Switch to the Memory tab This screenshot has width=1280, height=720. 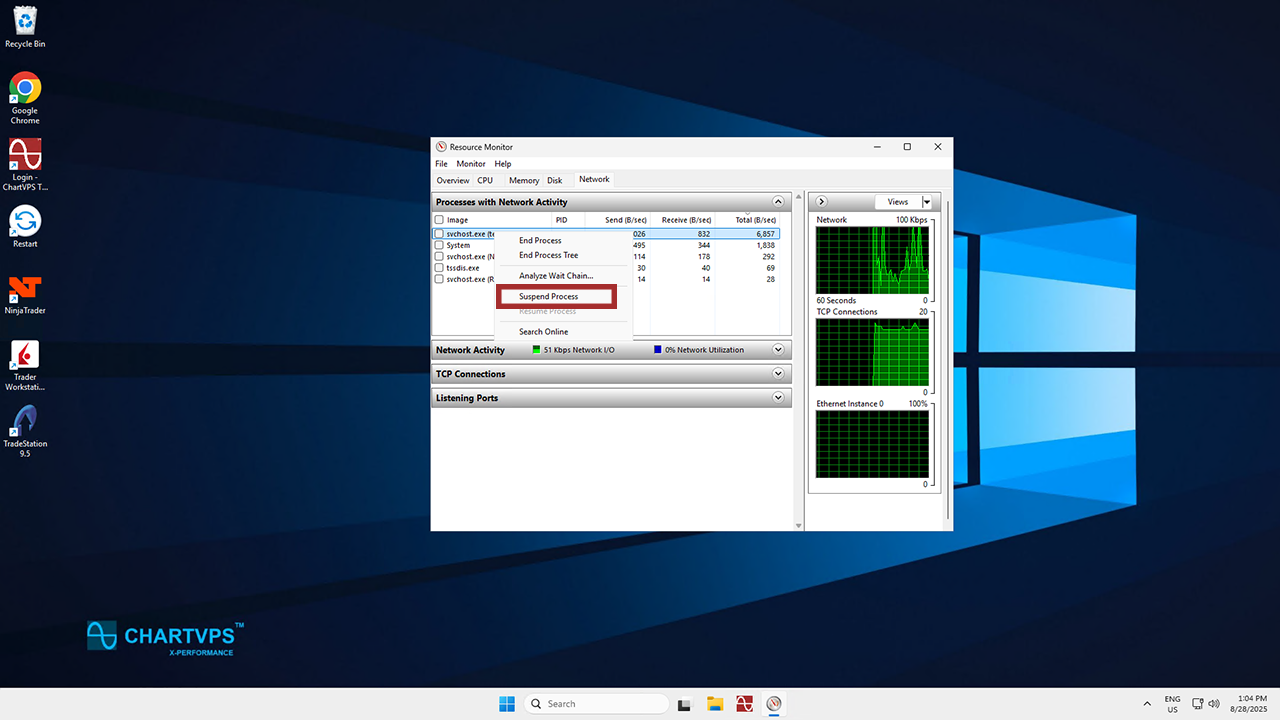(523, 181)
